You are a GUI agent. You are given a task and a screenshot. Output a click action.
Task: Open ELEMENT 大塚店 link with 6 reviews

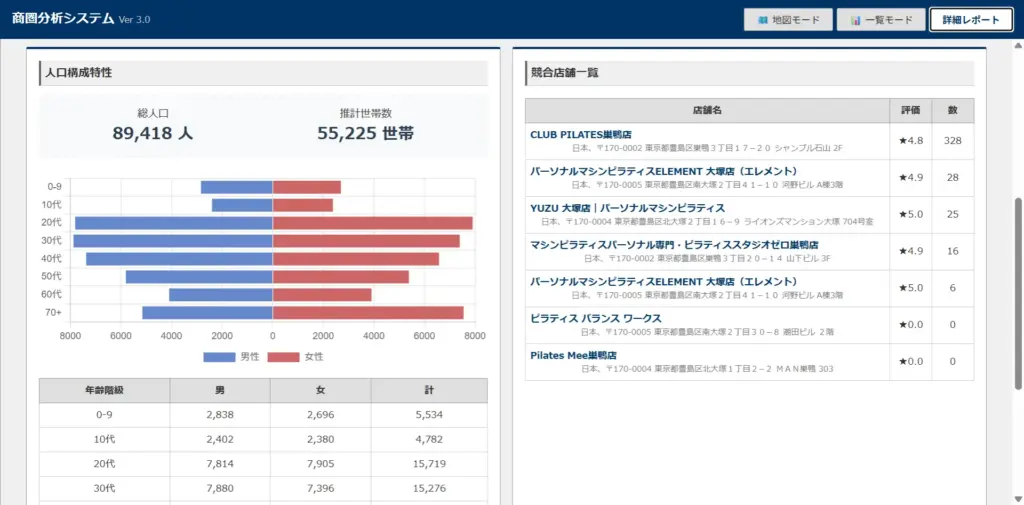click(x=664, y=282)
